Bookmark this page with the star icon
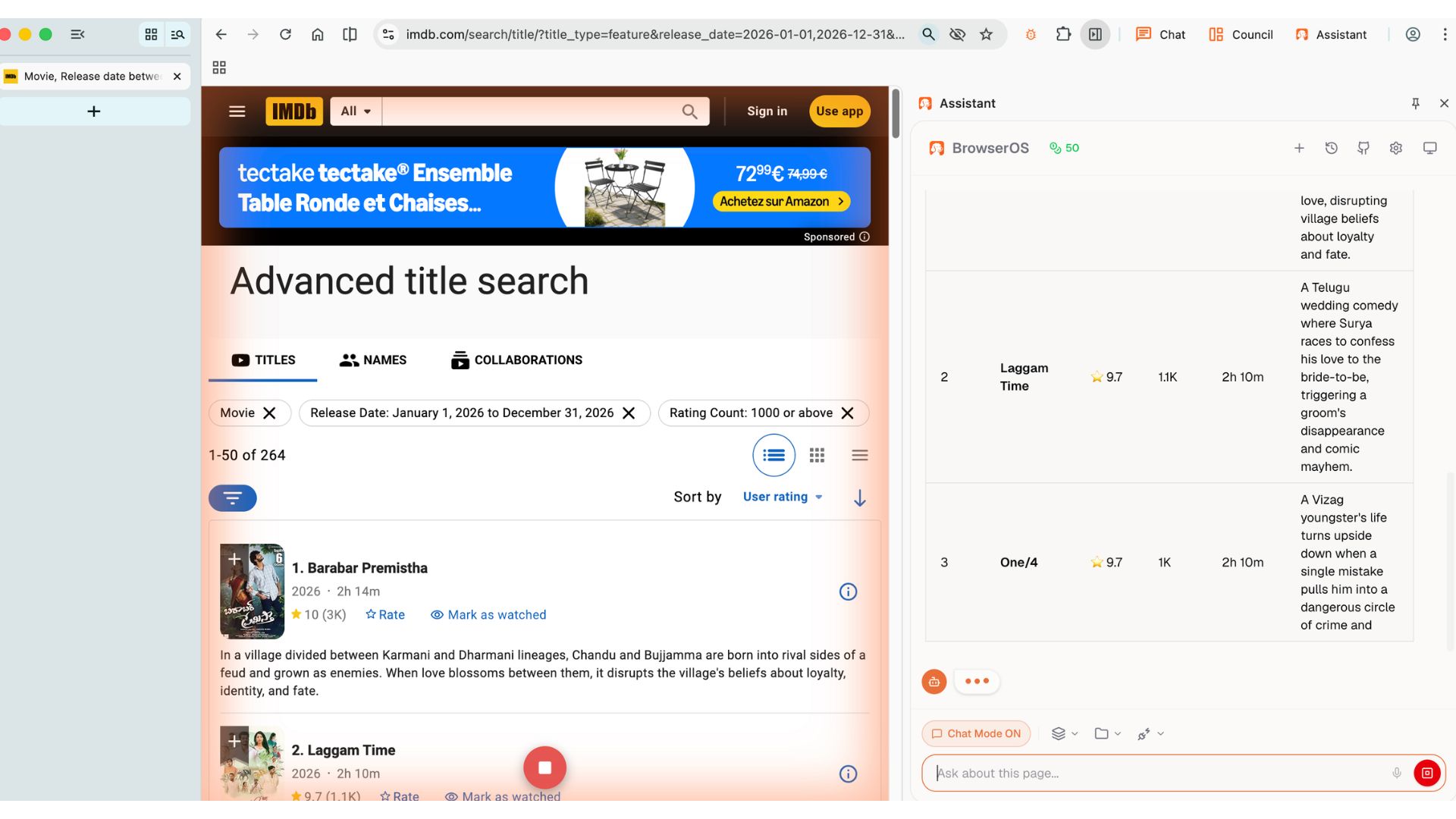The width and height of the screenshot is (1456, 819). (986, 34)
